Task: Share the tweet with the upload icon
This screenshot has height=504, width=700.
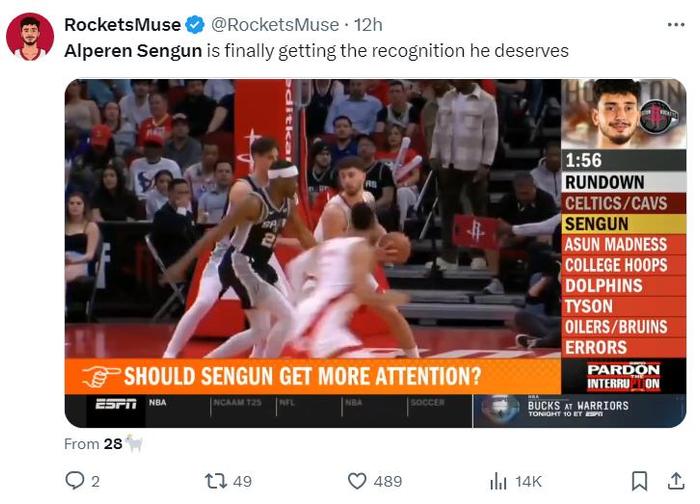Action: click(x=676, y=481)
